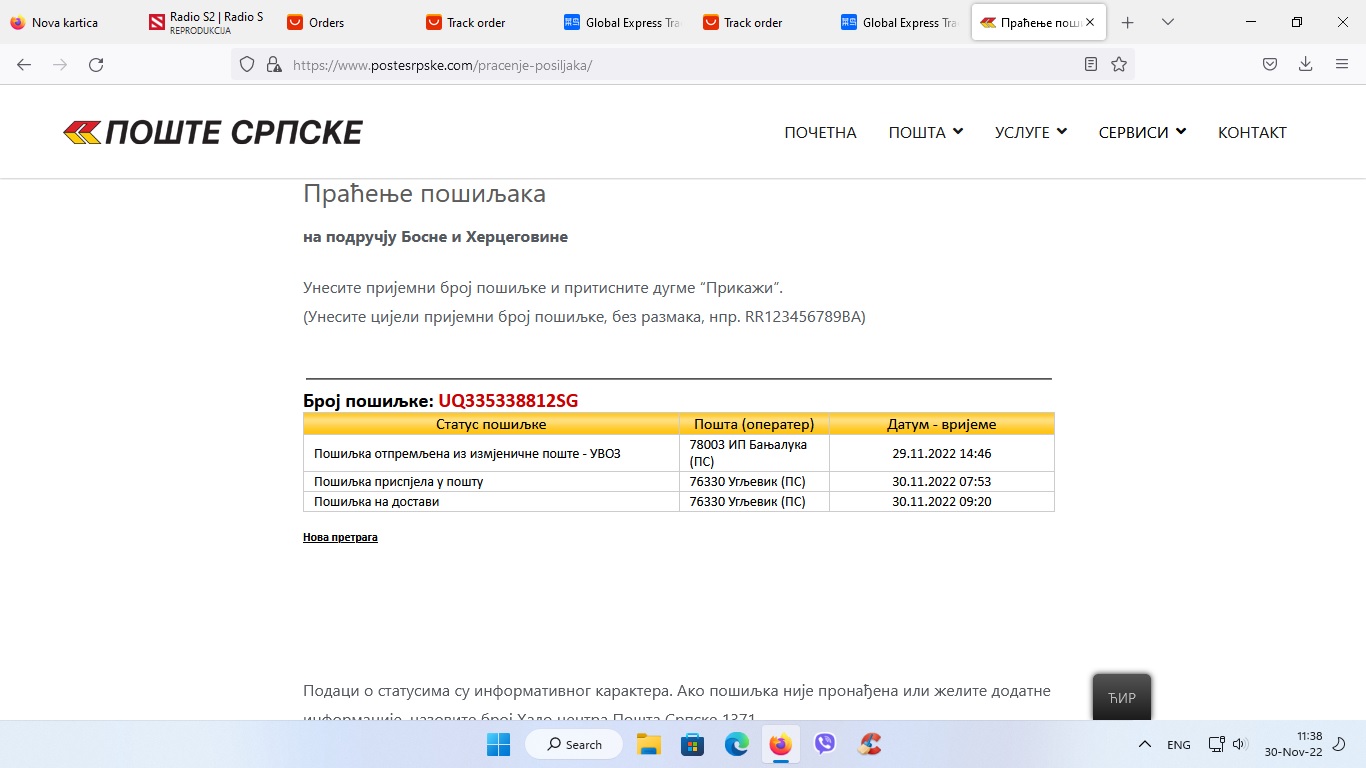1366x768 pixels.
Task: Click the Firefox taskbar icon
Action: (781, 744)
